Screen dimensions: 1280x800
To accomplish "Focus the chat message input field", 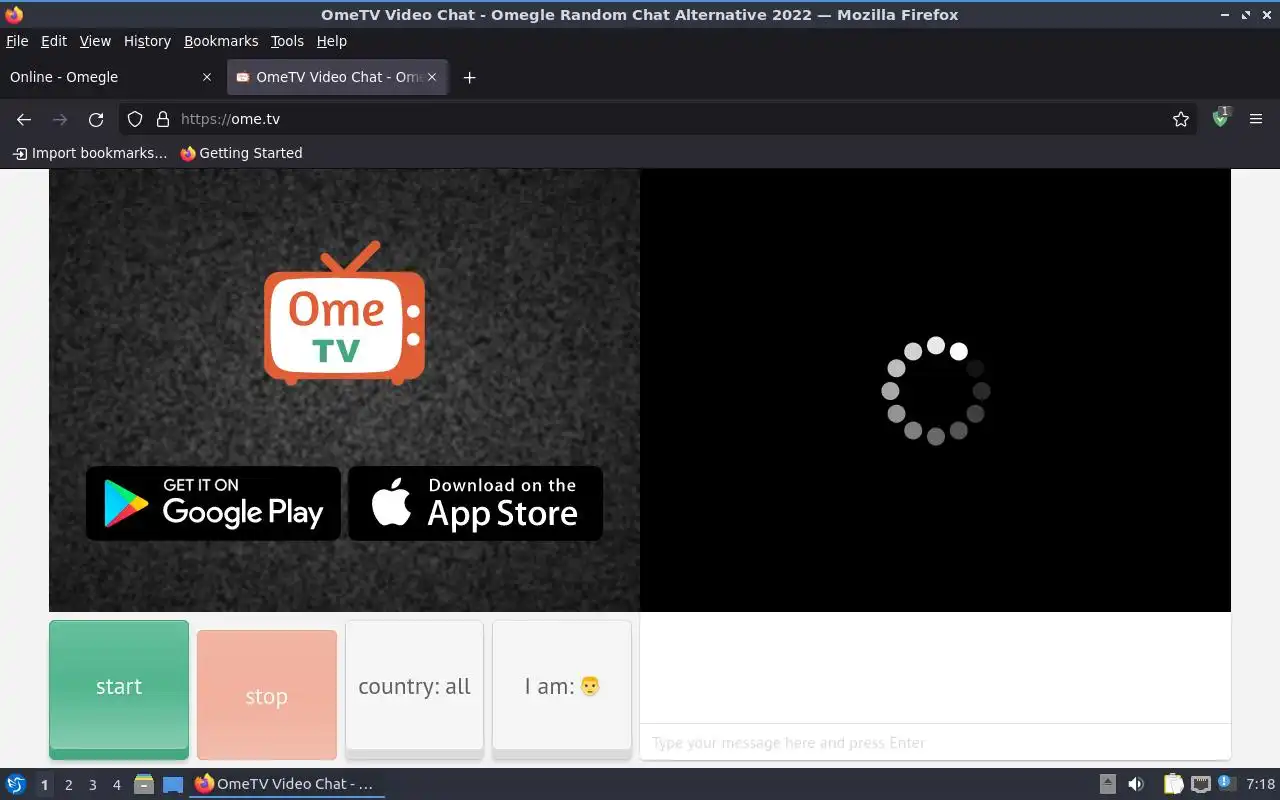I will point(935,743).
